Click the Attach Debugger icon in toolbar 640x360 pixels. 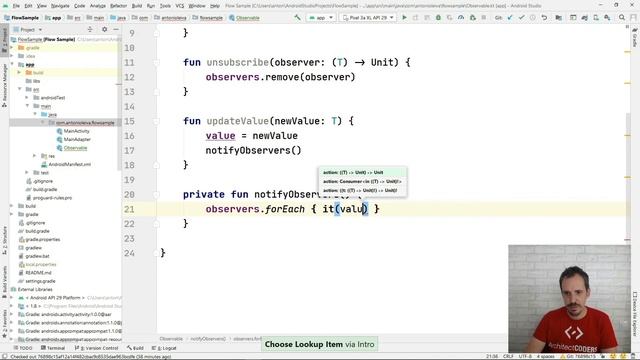point(472,18)
